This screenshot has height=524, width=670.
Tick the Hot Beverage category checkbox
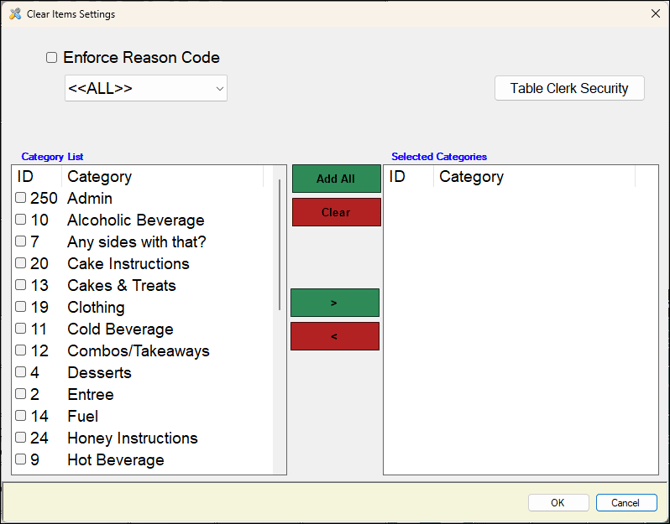21,460
